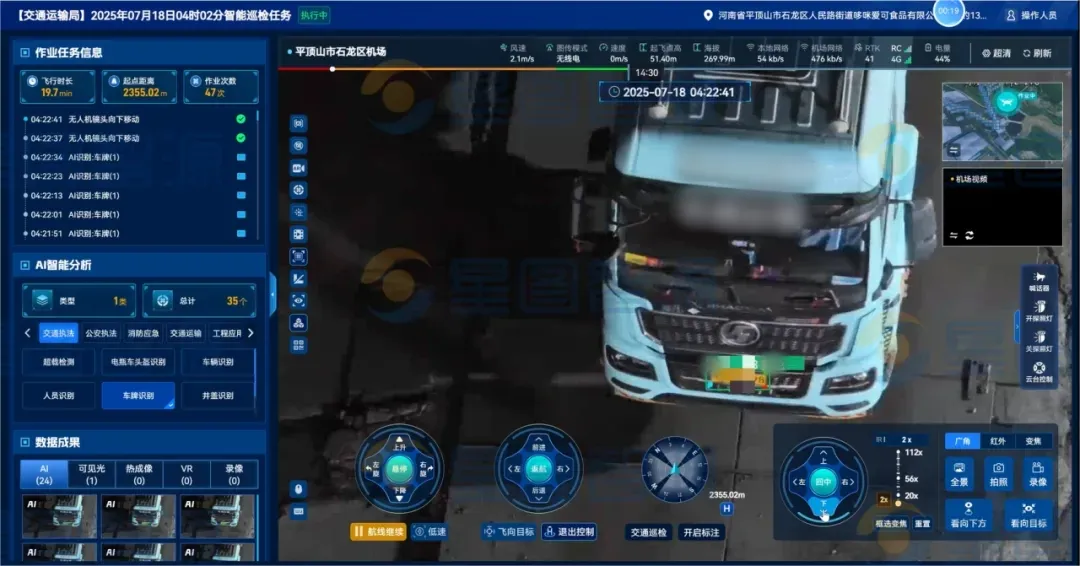Click the 刷新 refresh icon in top bar

[1037, 53]
